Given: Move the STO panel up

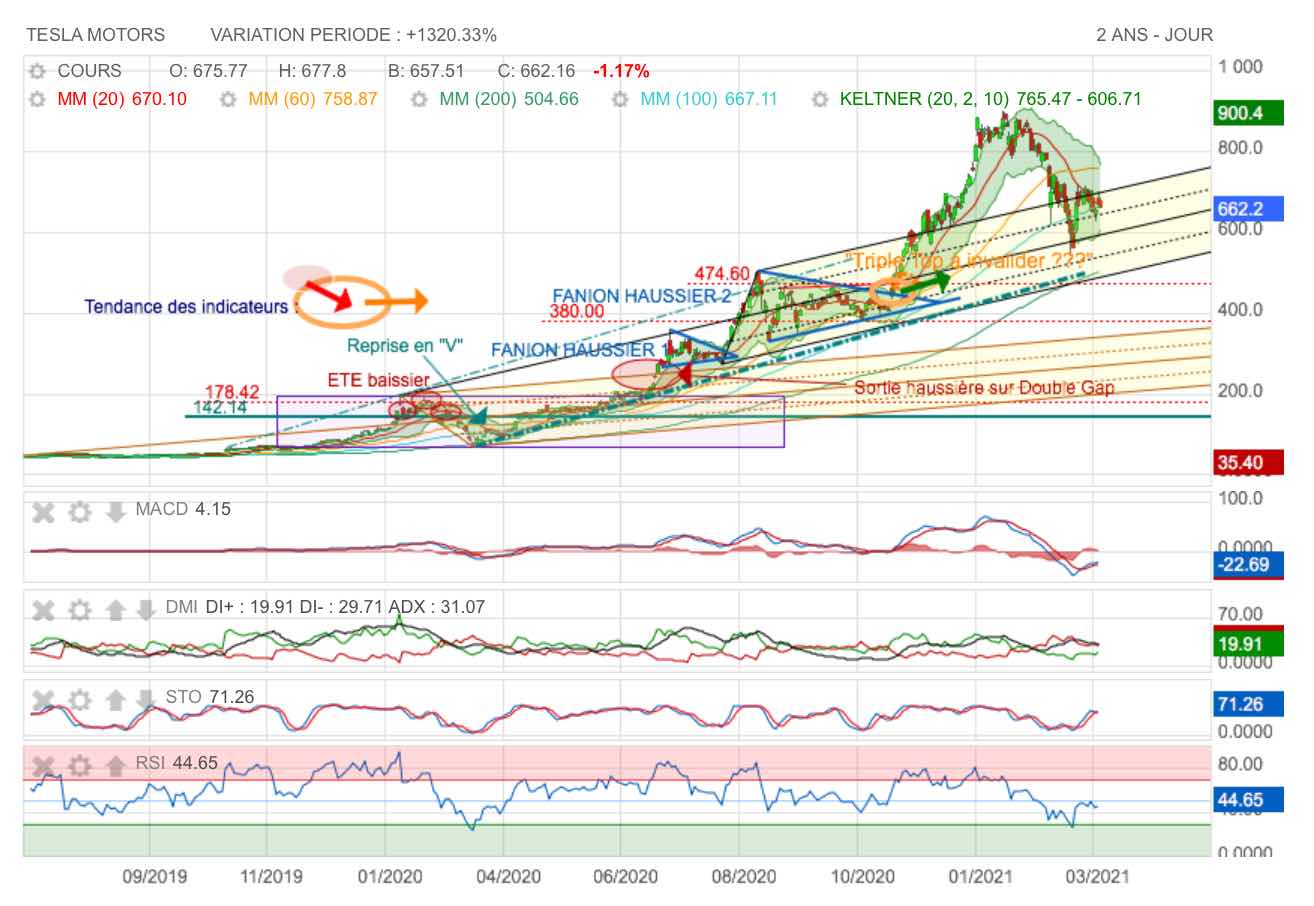Looking at the screenshot, I should coord(115,698).
